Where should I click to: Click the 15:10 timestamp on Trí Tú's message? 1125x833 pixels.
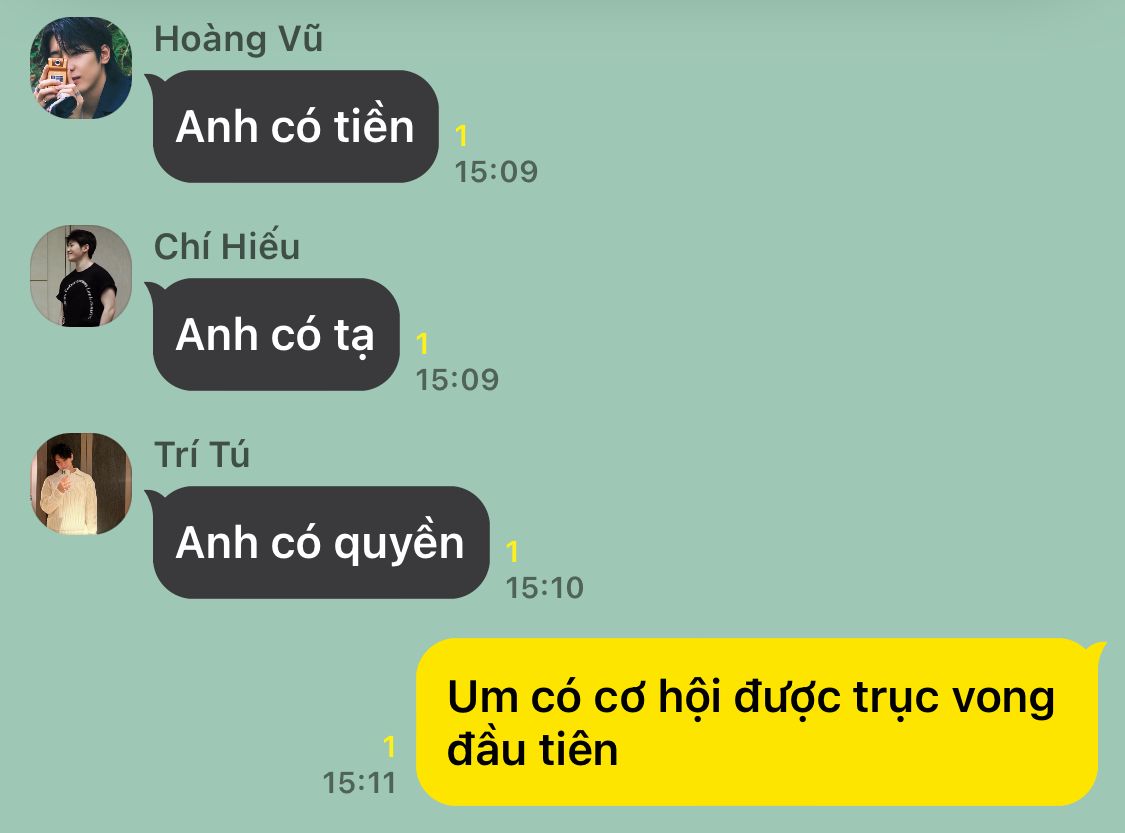coord(545,588)
